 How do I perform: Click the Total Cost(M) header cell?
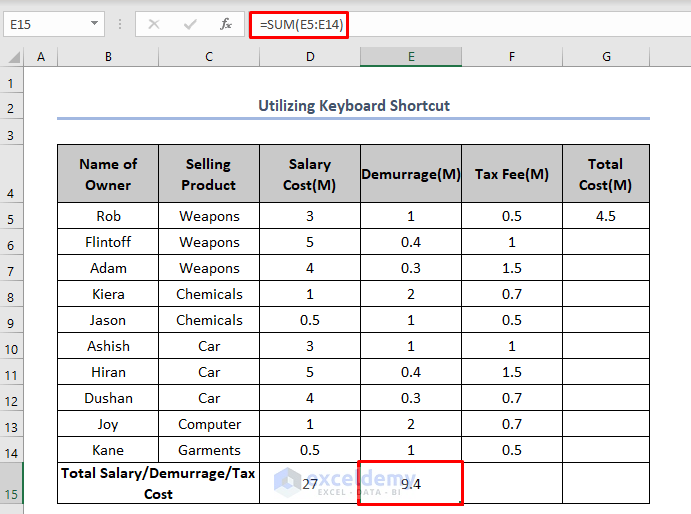click(605, 174)
